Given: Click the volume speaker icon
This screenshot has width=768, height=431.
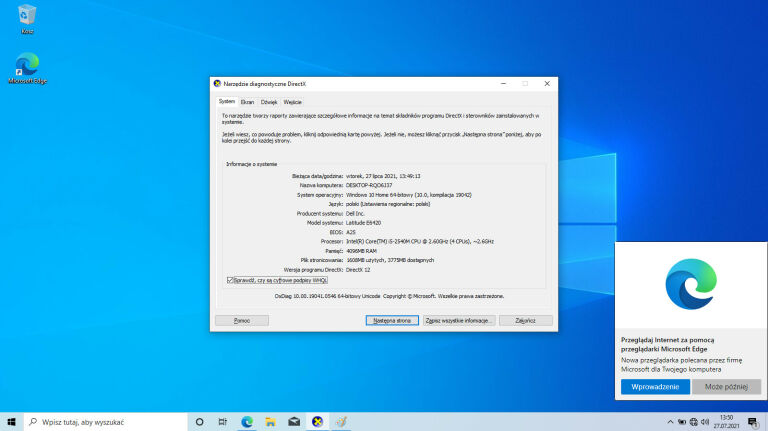Looking at the screenshot, I should click(705, 422).
